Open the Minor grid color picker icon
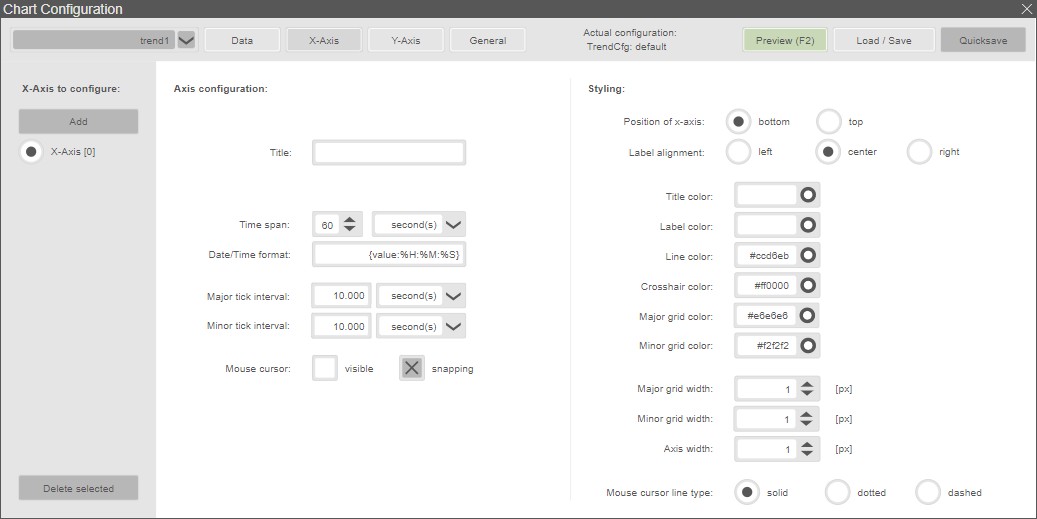Viewport: 1037px width, 519px height. pyautogui.click(x=808, y=346)
